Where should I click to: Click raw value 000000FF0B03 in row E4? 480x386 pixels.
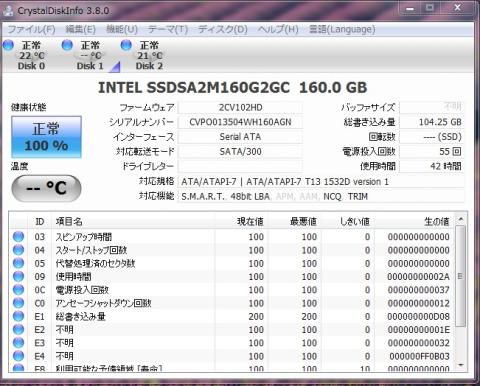[419, 356]
